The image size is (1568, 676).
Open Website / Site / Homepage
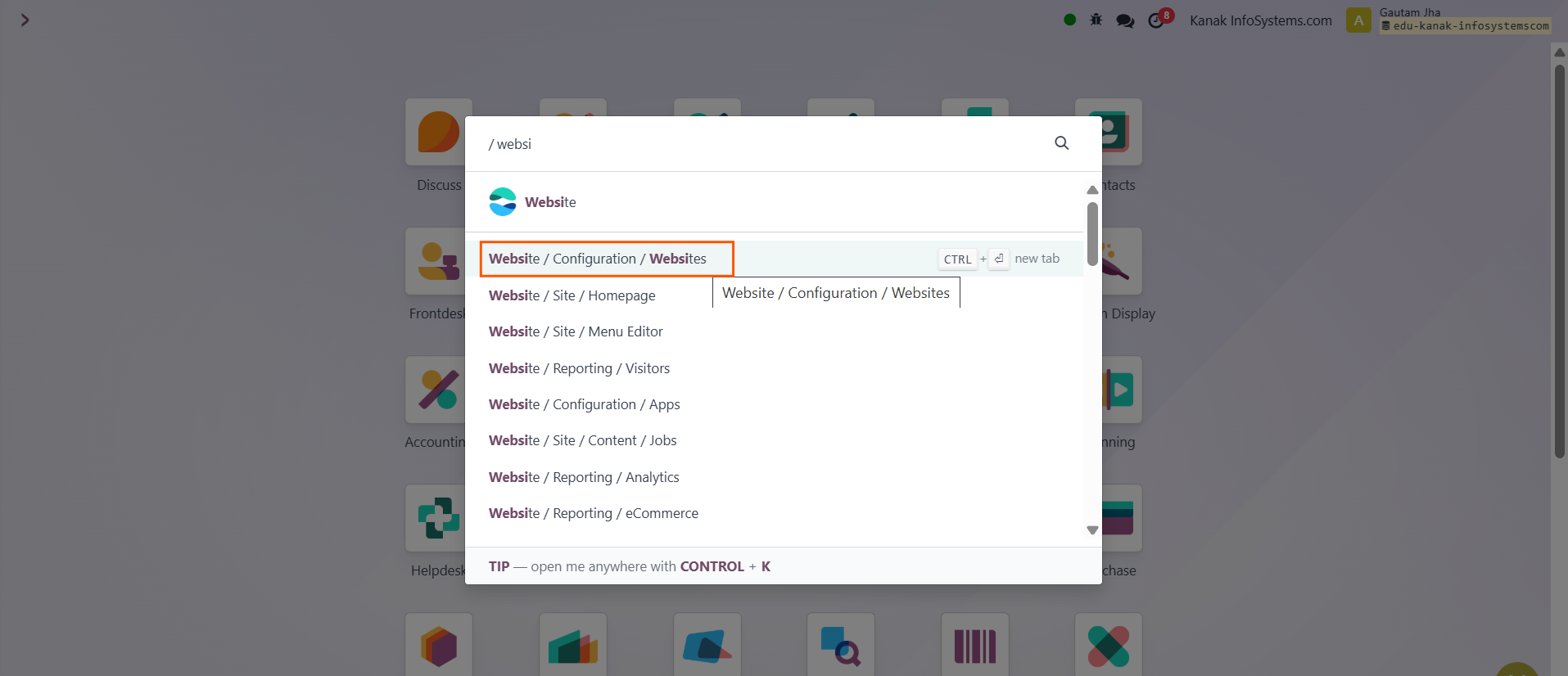572,295
